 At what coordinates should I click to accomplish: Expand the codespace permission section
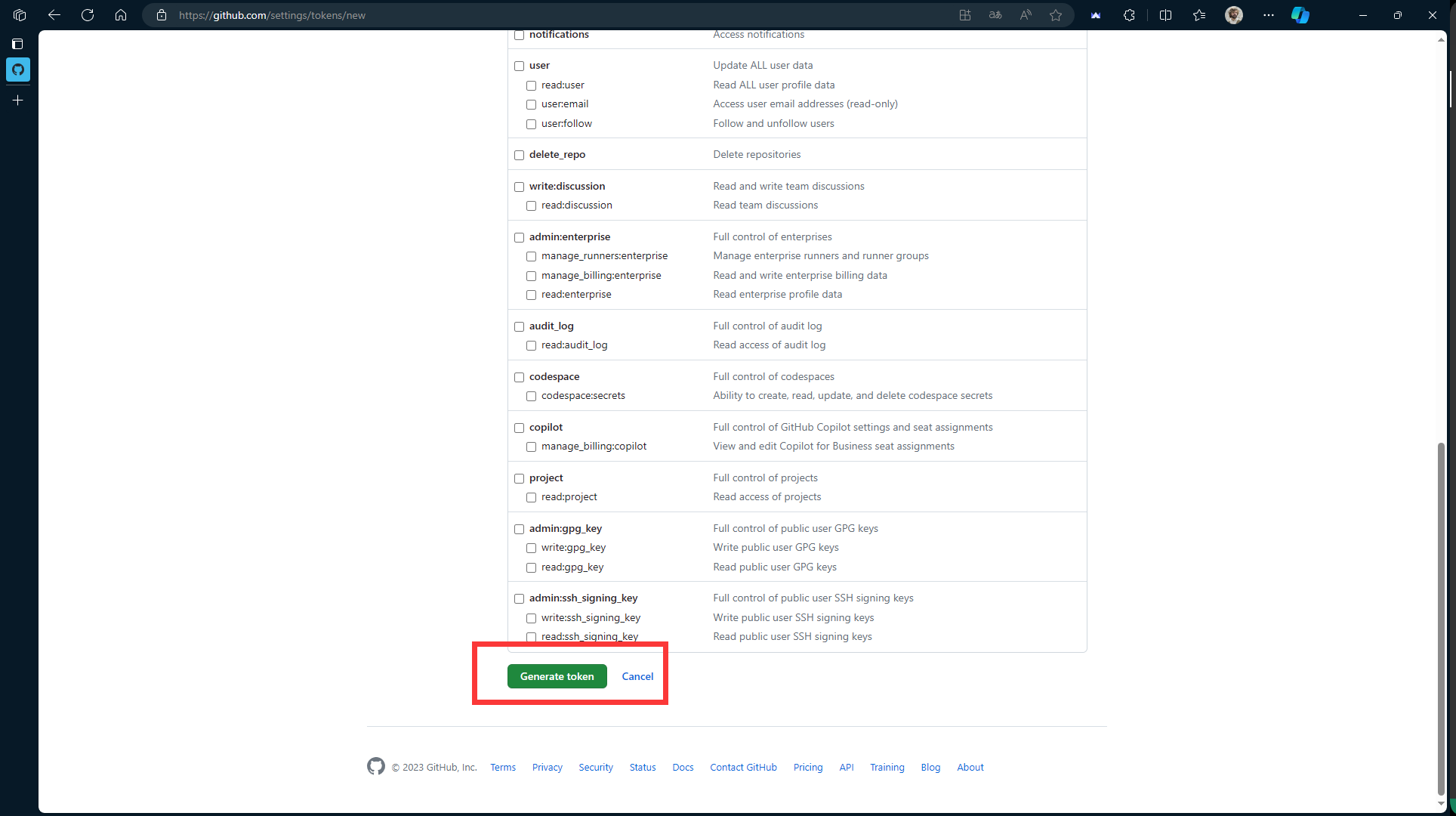point(518,376)
